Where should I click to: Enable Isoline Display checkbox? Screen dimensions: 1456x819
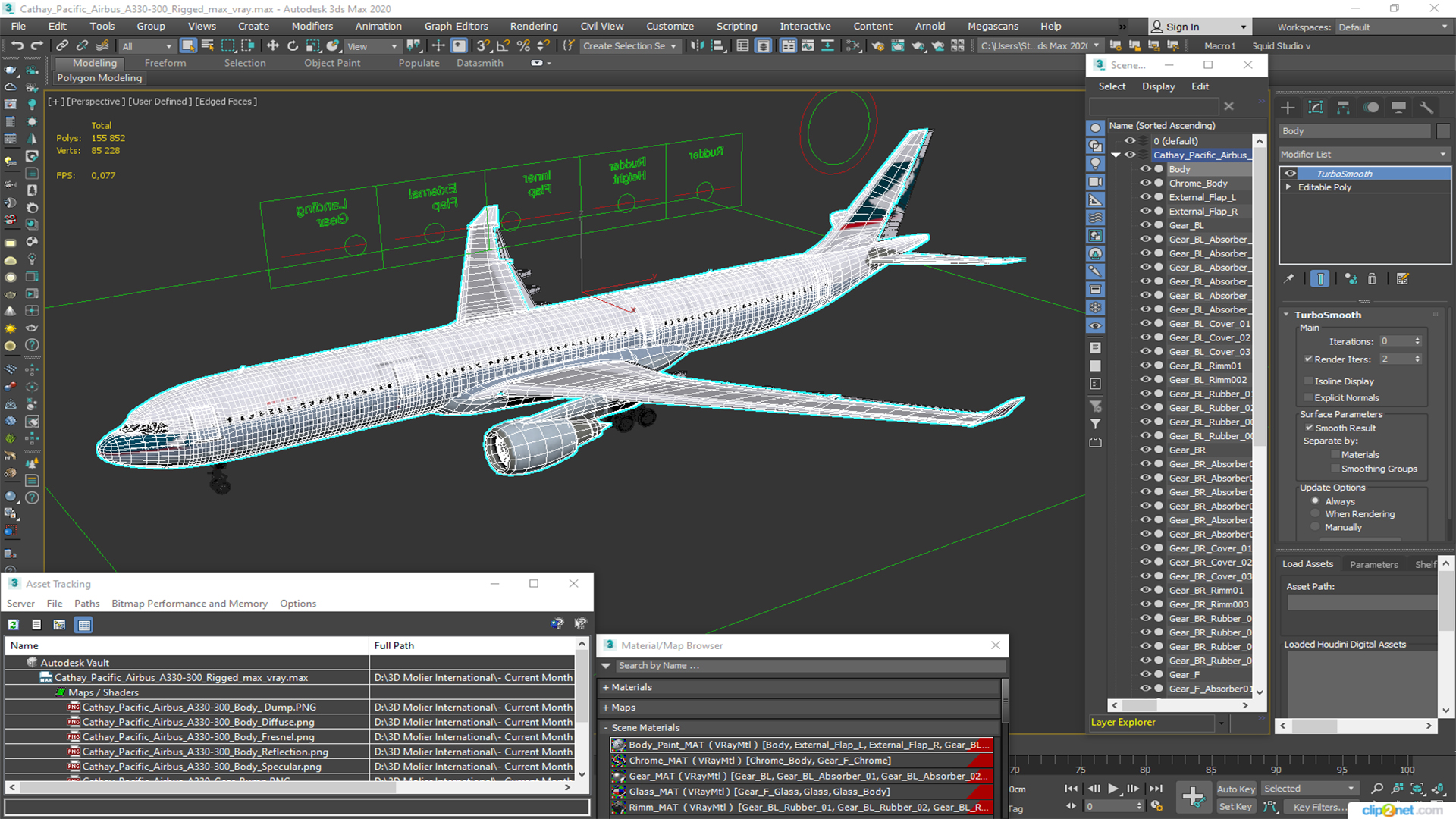tap(1308, 381)
